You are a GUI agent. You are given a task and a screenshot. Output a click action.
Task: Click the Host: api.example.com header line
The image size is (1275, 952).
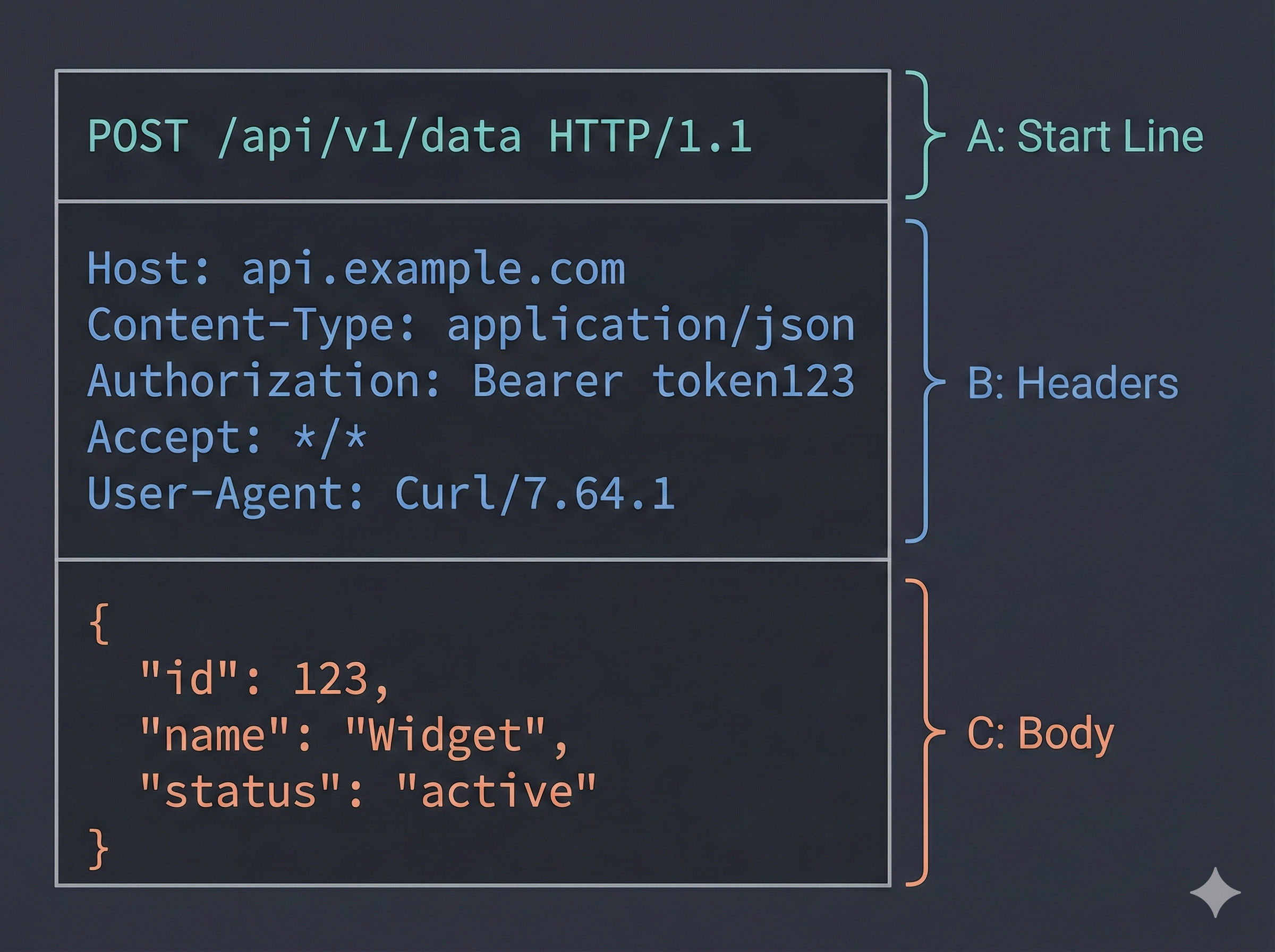tap(356, 269)
